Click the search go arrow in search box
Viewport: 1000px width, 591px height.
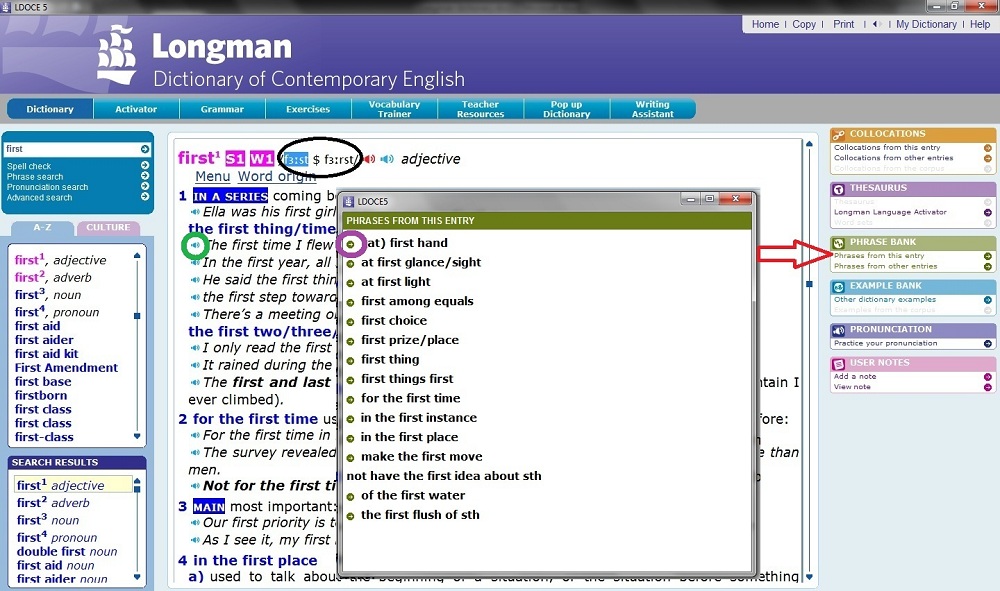[x=145, y=149]
